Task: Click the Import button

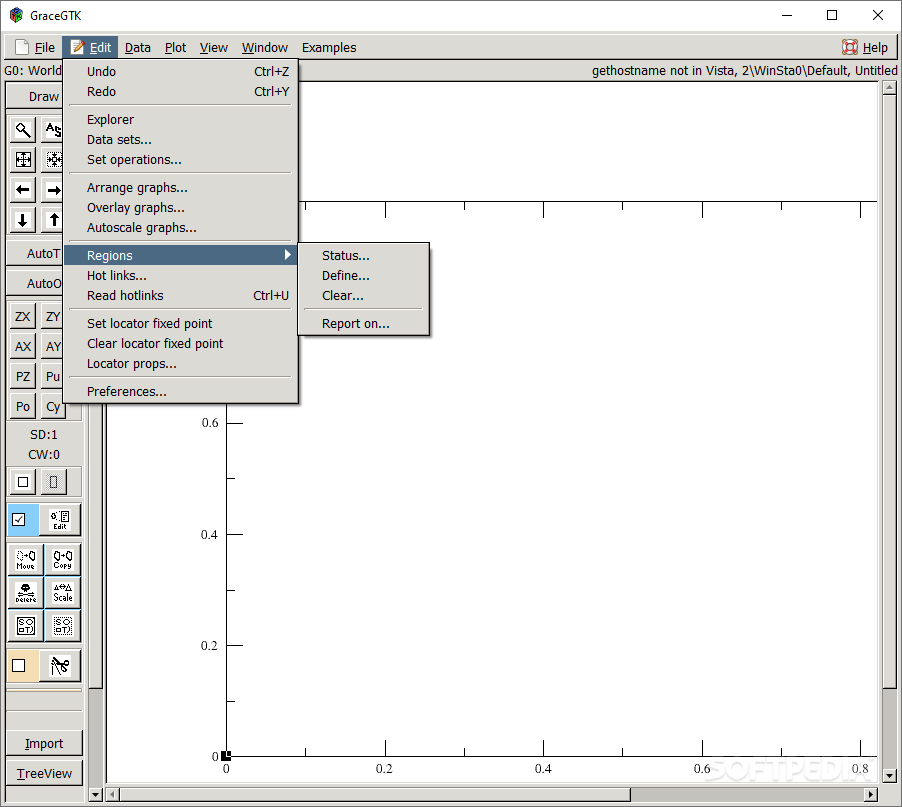Action: pos(44,743)
